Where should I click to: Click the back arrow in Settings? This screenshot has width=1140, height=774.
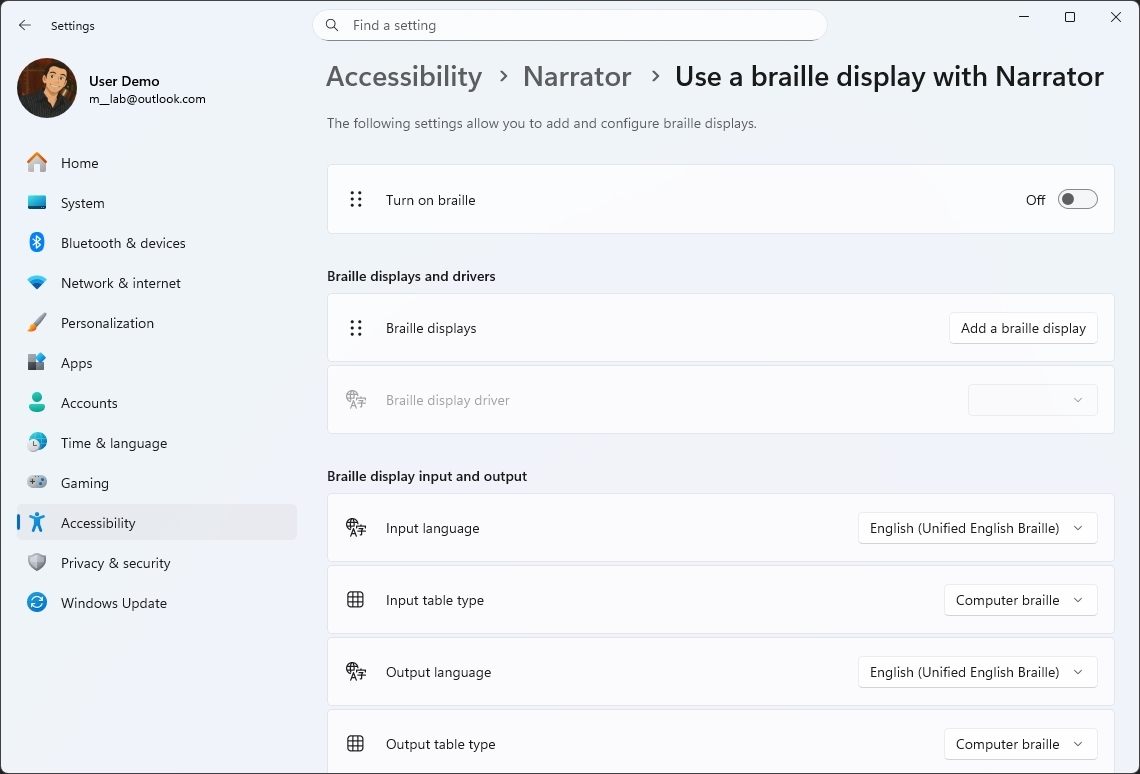click(25, 26)
